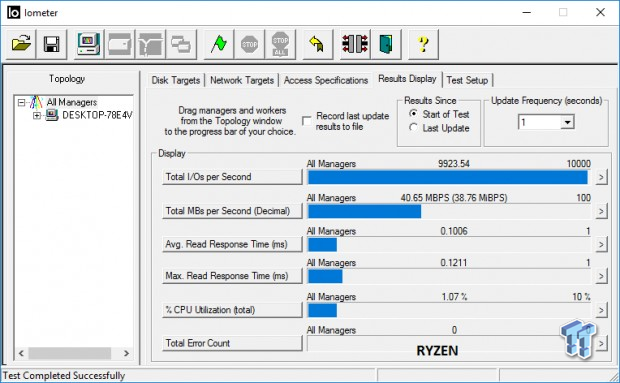620x383 pixels.
Task: Click the Total I/Os per Second button
Action: point(232,177)
